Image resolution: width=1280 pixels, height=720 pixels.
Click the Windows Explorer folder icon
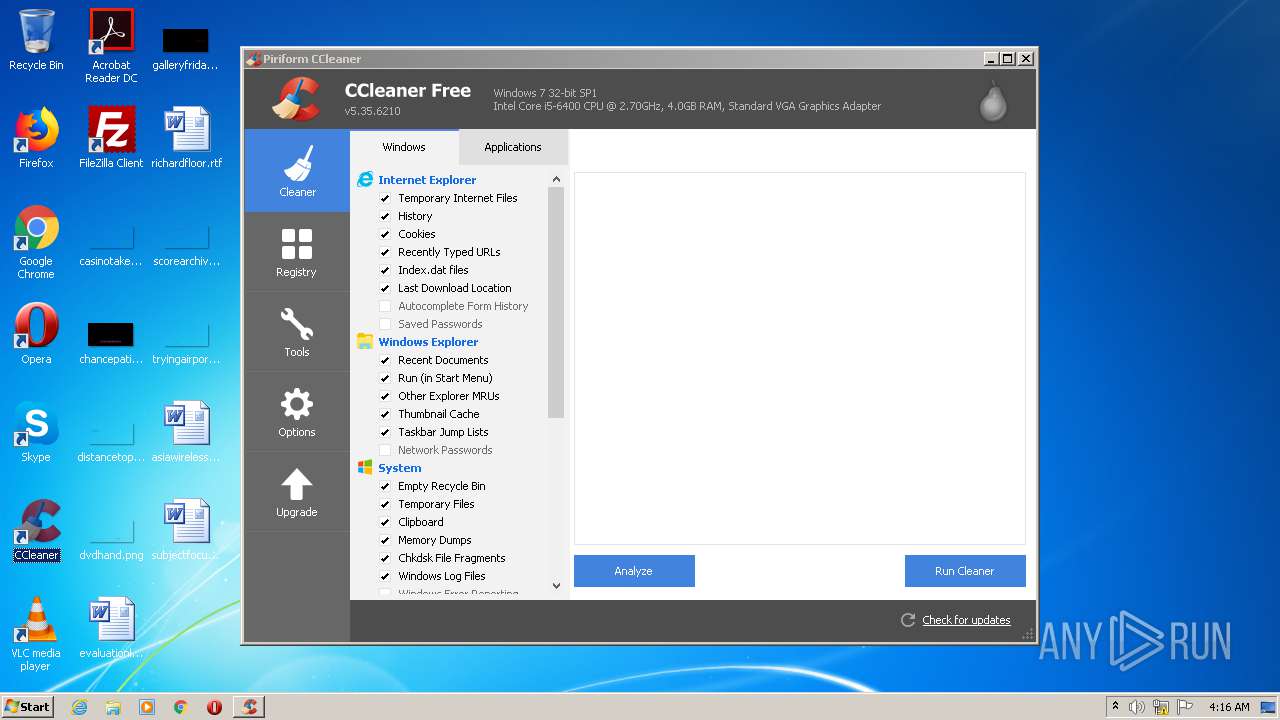coord(365,342)
